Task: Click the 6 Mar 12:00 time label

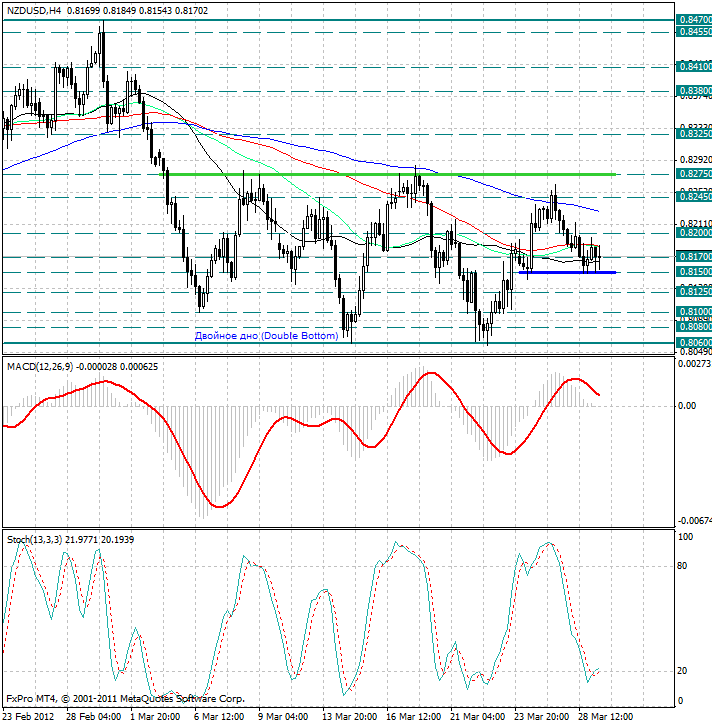Action: tap(220, 717)
